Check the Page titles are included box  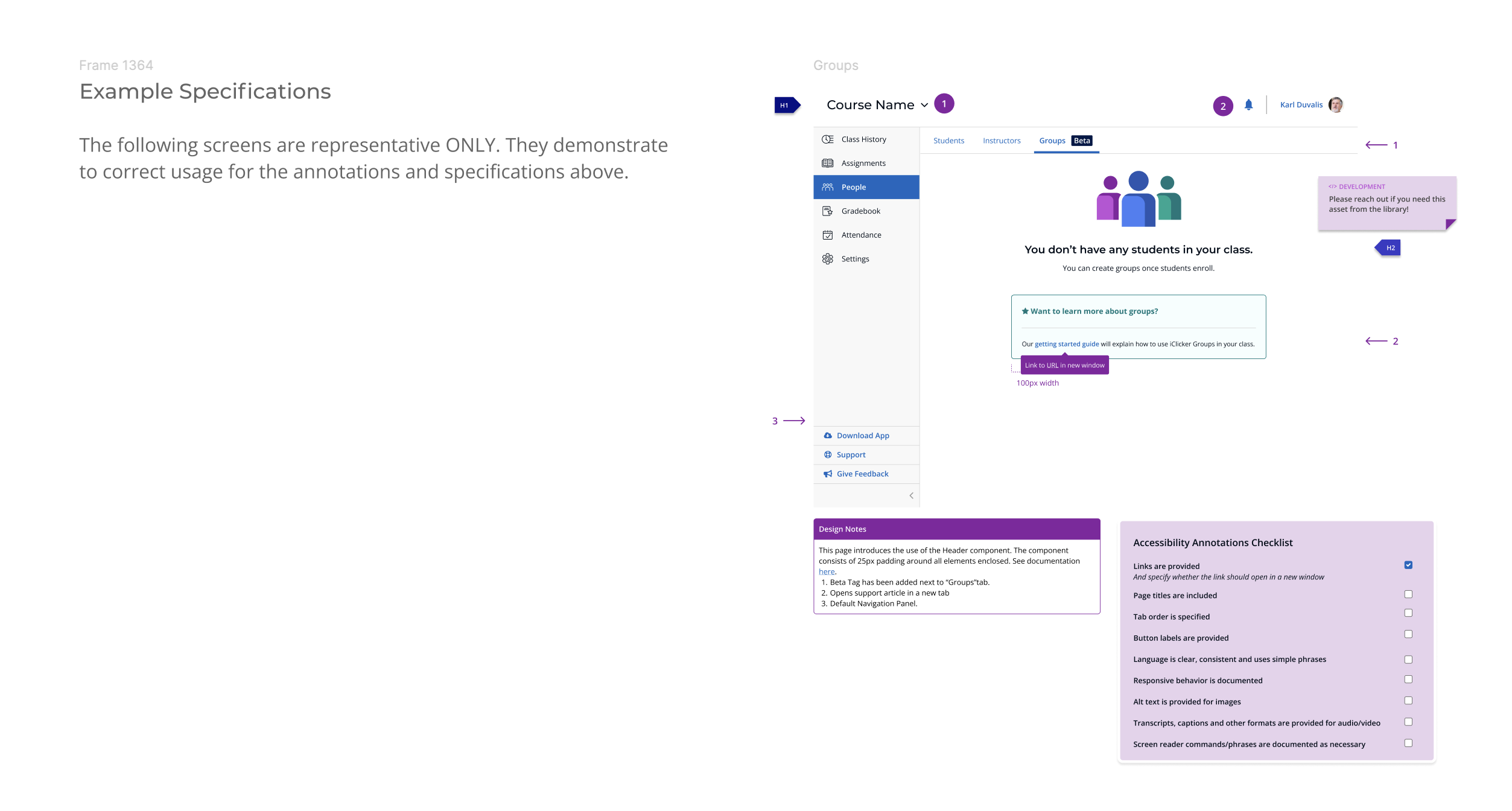pos(1408,594)
